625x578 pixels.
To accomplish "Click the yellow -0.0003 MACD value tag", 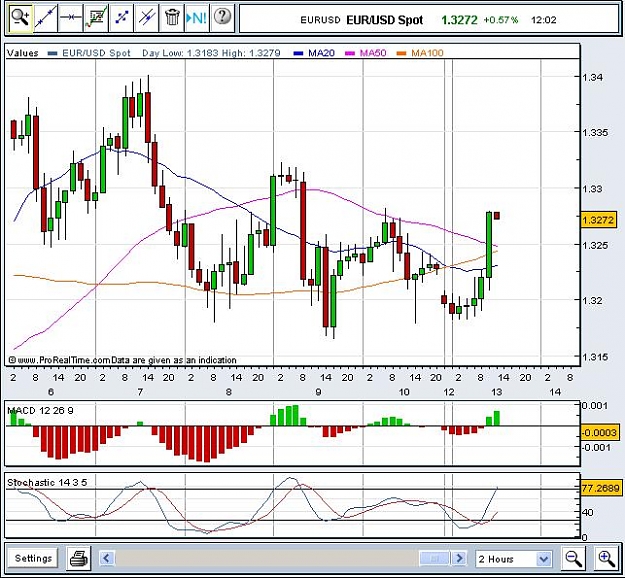I will (x=600, y=433).
